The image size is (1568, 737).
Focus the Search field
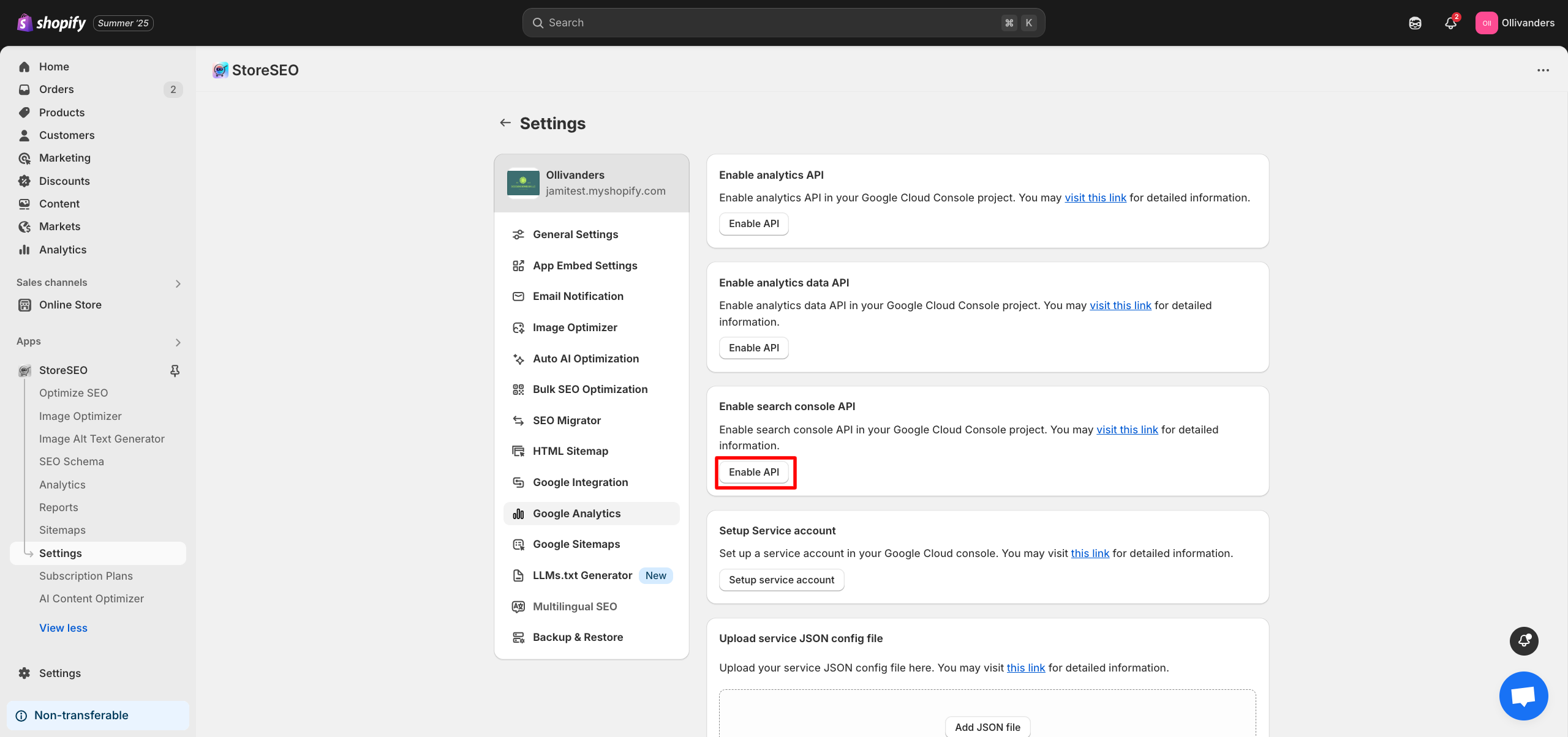[x=783, y=23]
